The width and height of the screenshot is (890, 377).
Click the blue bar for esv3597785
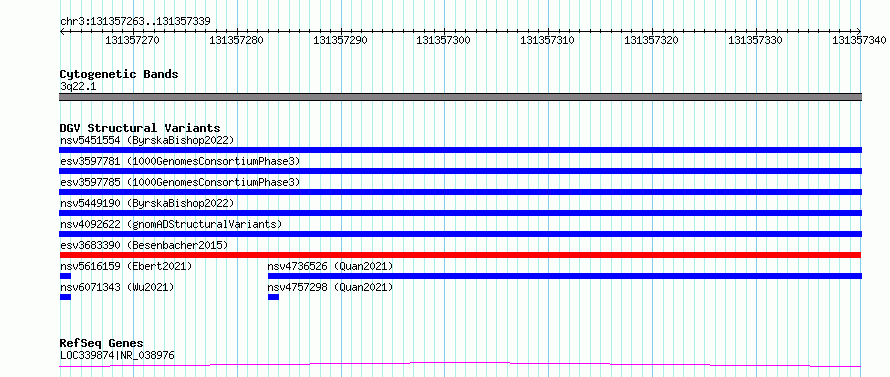(460, 192)
